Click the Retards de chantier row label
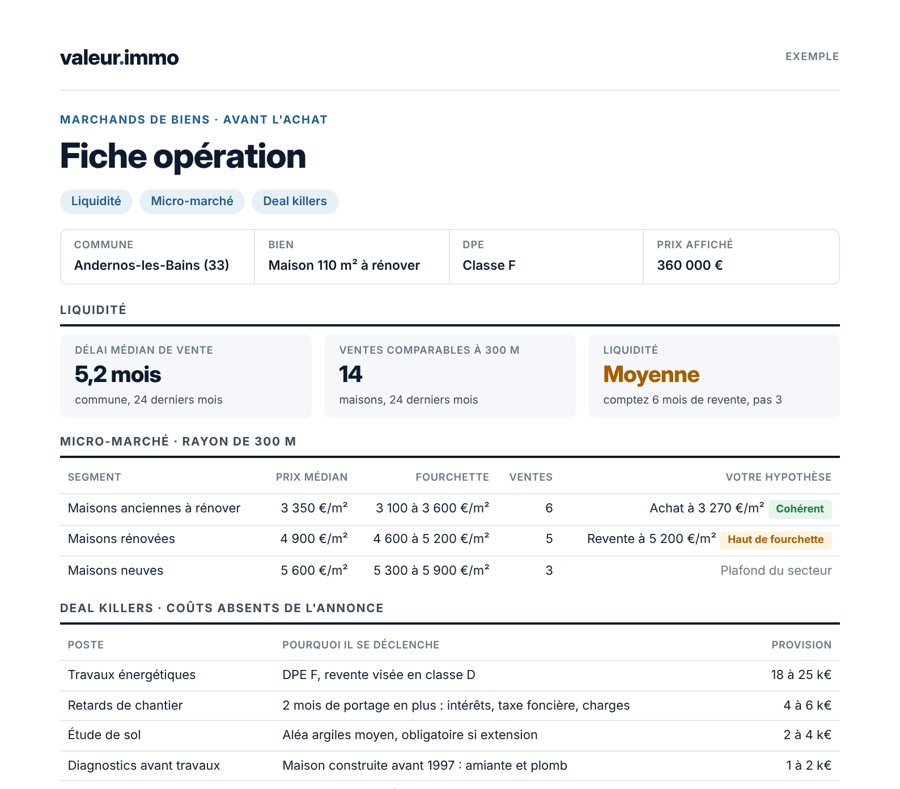This screenshot has width=900, height=789. [x=125, y=705]
